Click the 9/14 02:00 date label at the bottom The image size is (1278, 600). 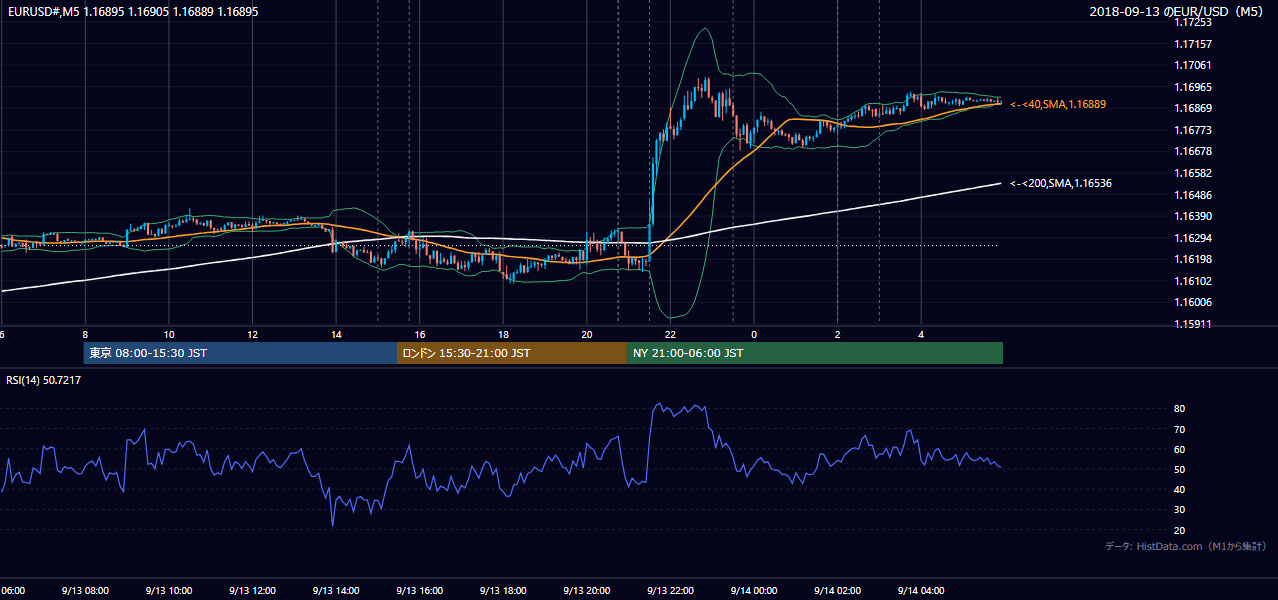(x=838, y=590)
